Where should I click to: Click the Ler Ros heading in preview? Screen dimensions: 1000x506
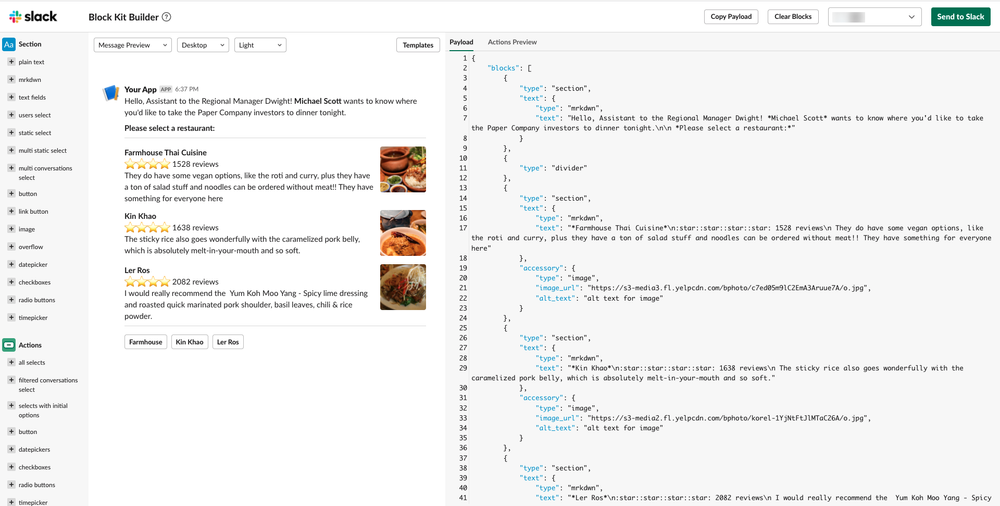pos(136,271)
